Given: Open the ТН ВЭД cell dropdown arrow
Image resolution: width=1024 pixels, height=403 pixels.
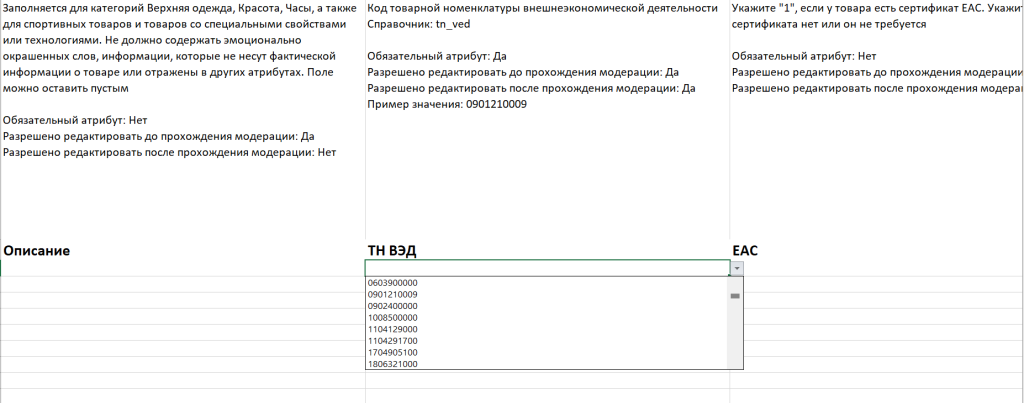Looking at the screenshot, I should pyautogui.click(x=737, y=268).
